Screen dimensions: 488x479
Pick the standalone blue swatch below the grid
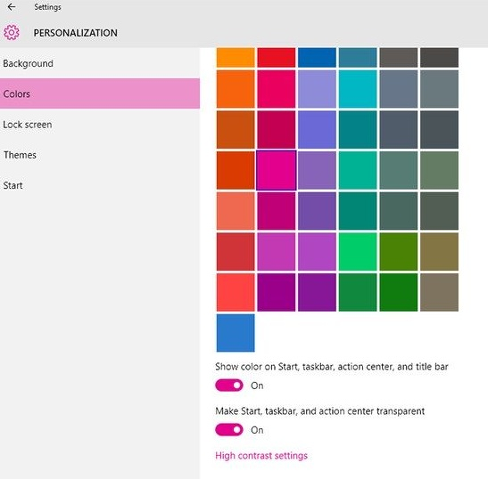click(x=235, y=333)
